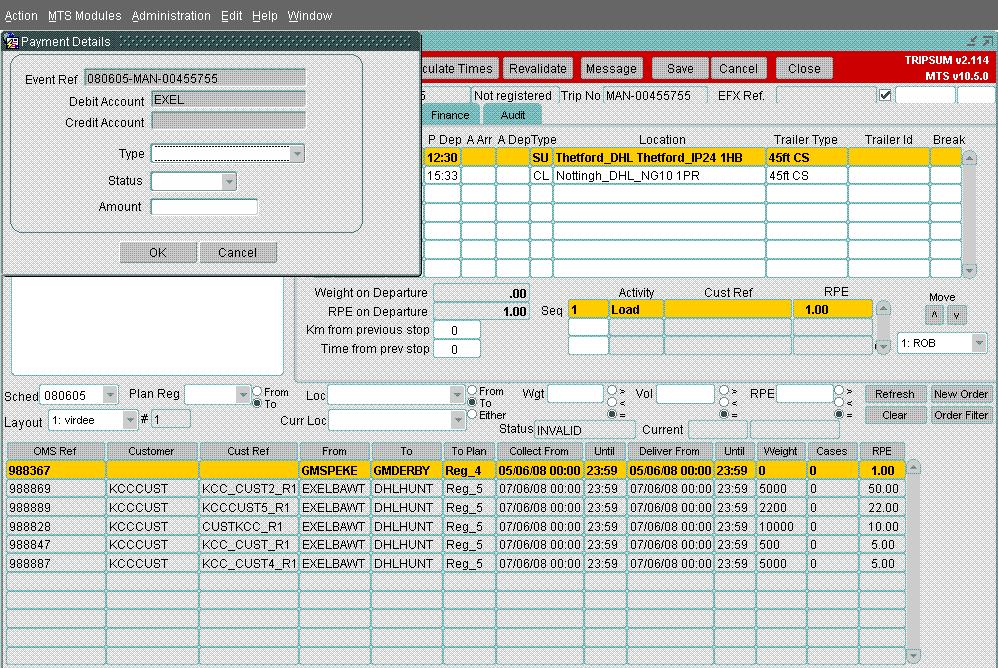
Task: Click the Revalidate button
Action: coord(538,69)
